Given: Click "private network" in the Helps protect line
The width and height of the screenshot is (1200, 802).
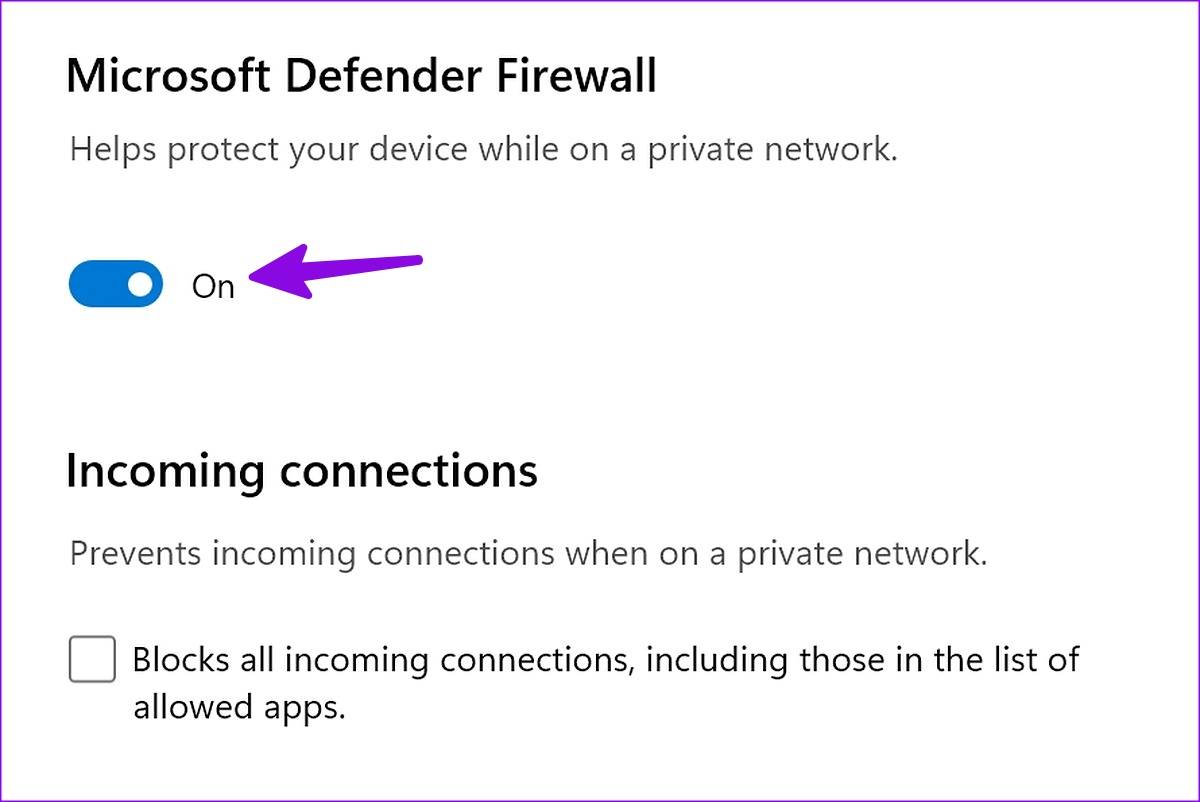Looking at the screenshot, I should coord(770,150).
